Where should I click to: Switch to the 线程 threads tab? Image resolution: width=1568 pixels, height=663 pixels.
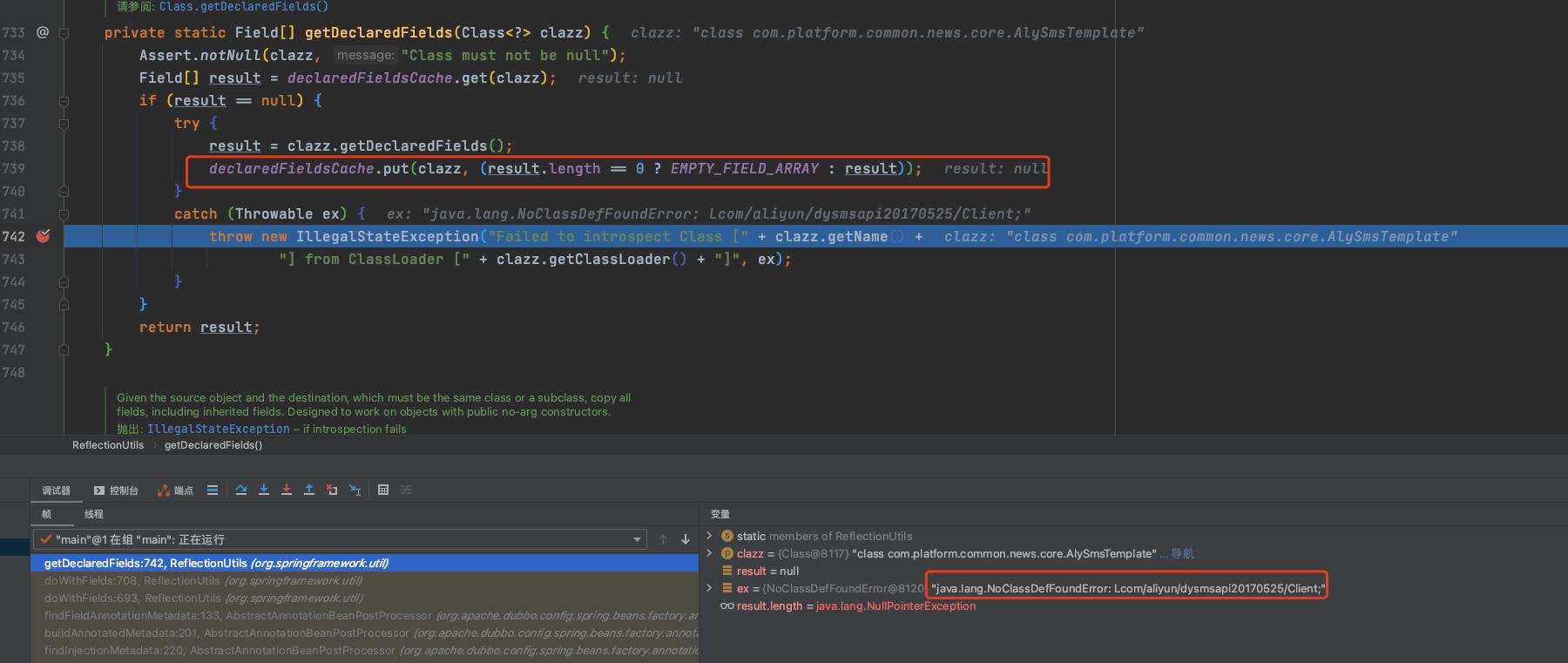click(93, 514)
